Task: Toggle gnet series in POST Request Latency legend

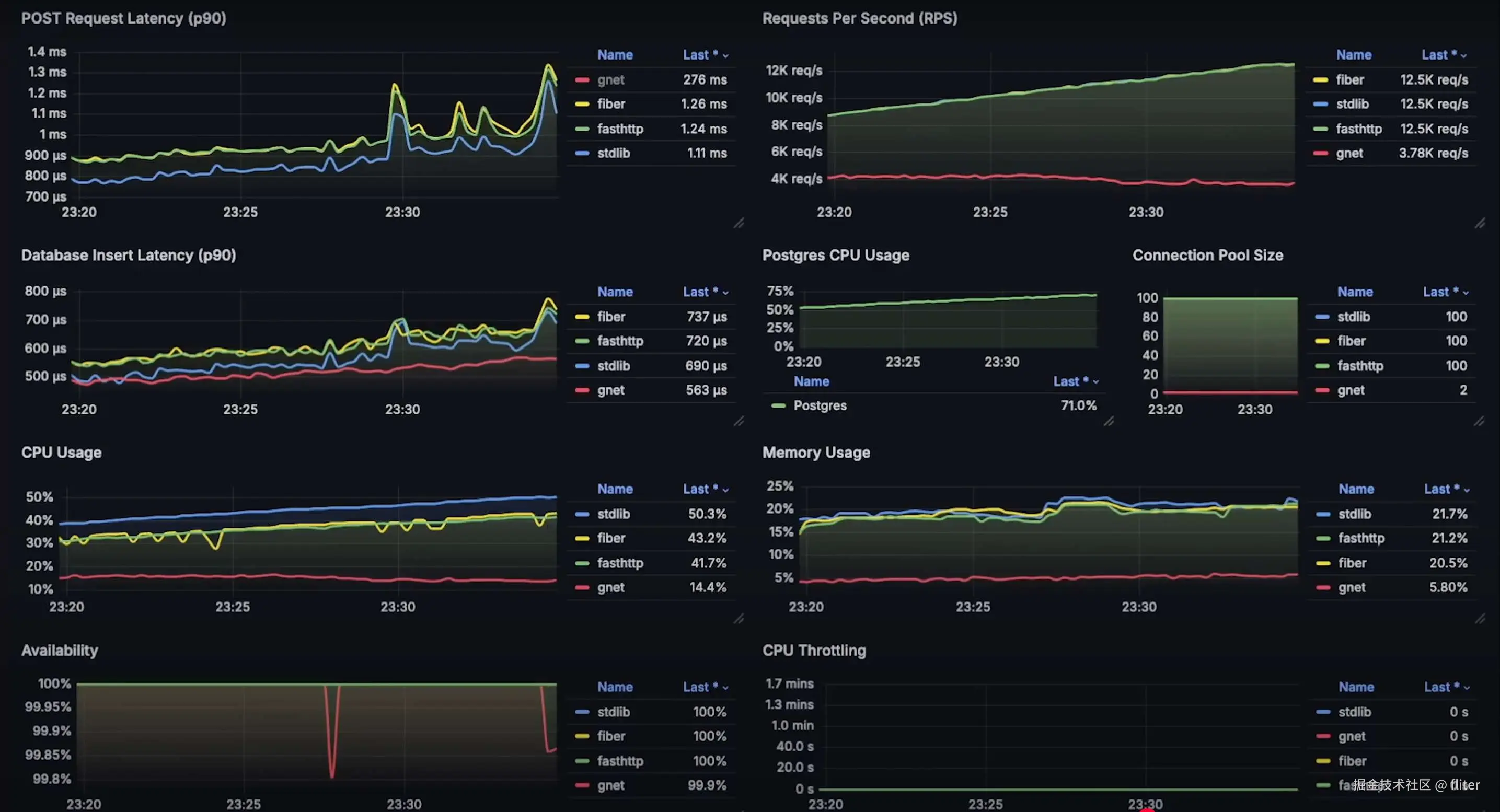Action: (x=610, y=80)
